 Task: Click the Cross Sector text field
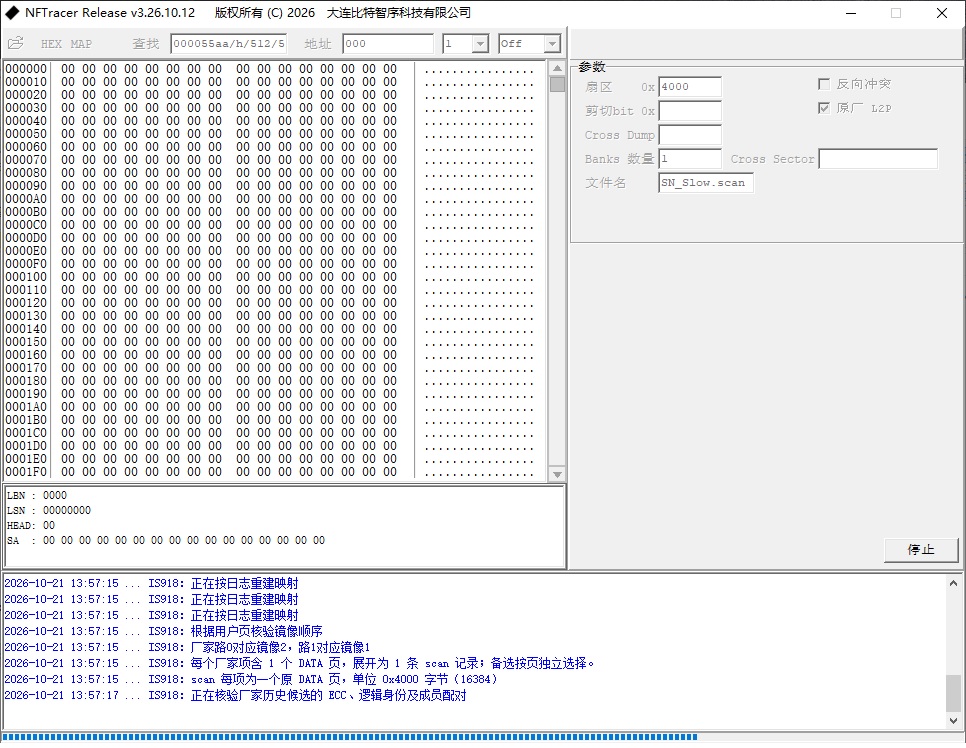click(x=877, y=159)
